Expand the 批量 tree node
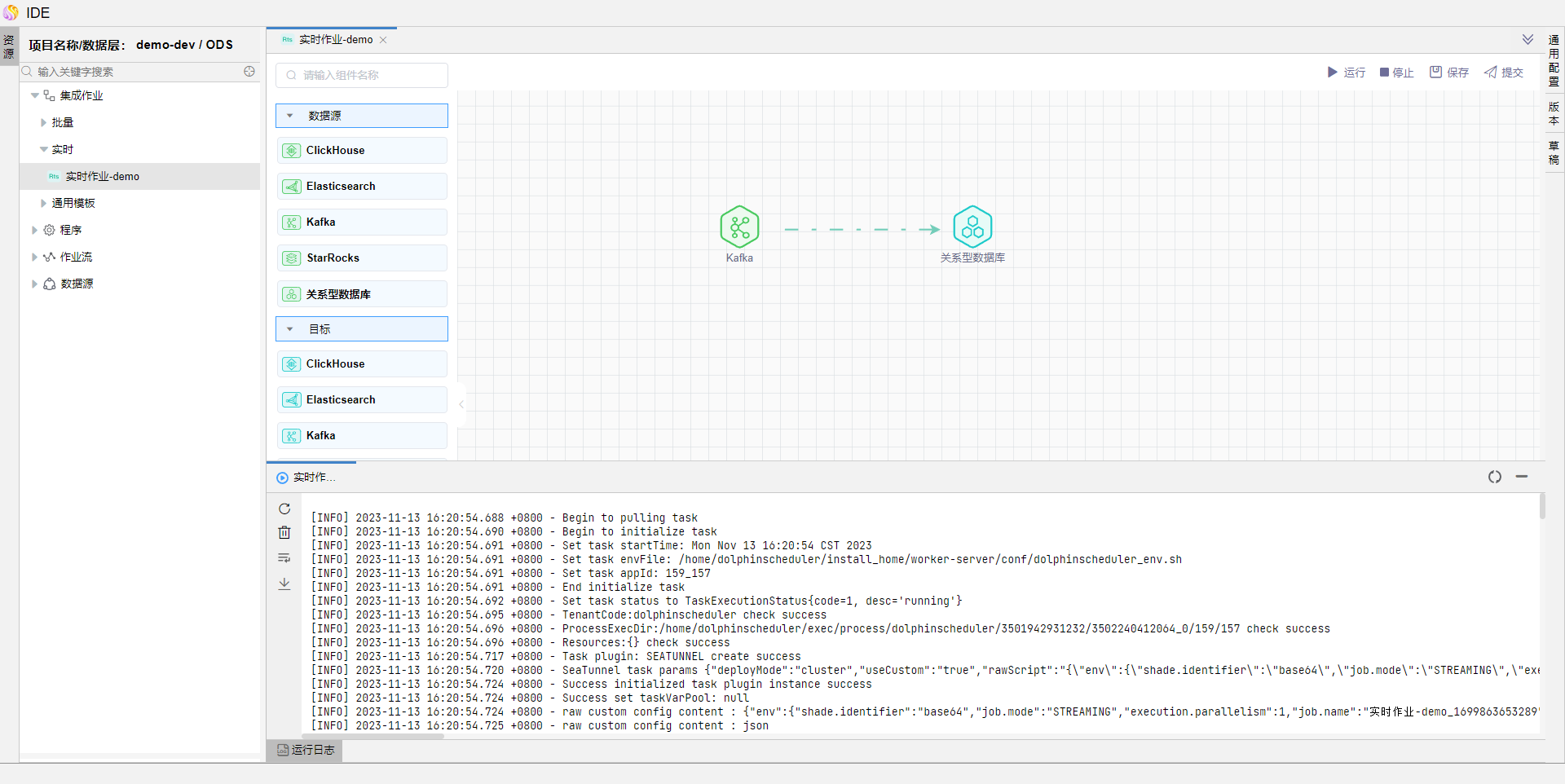1565x784 pixels. click(43, 123)
